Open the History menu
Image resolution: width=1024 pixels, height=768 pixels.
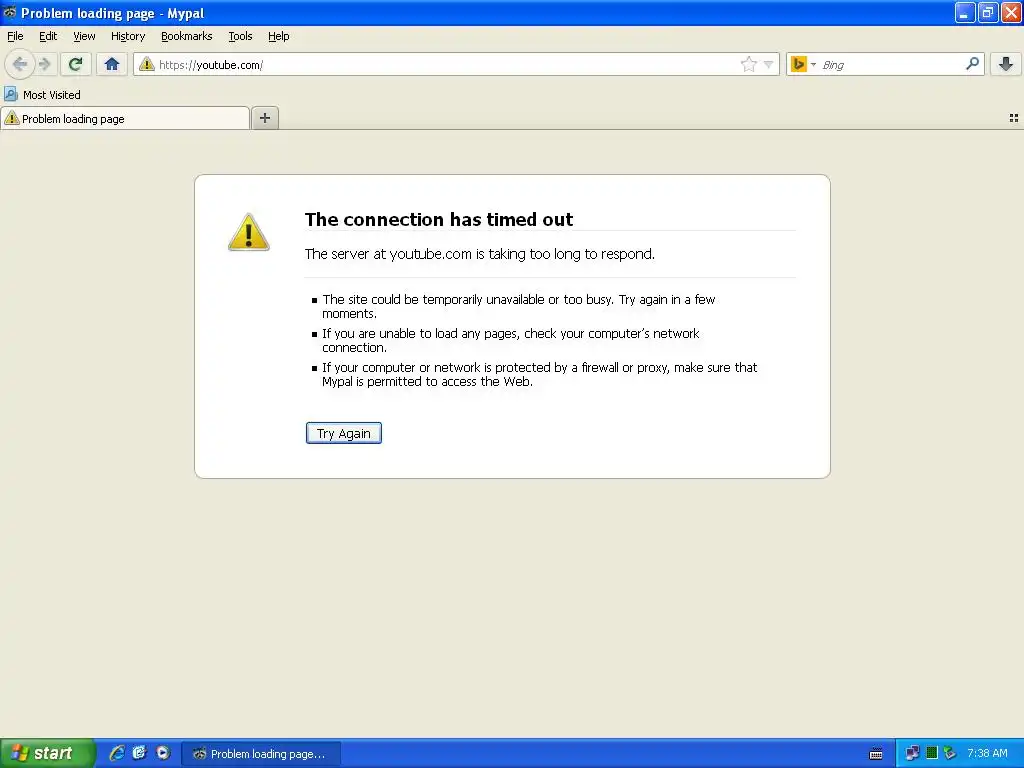pyautogui.click(x=128, y=36)
